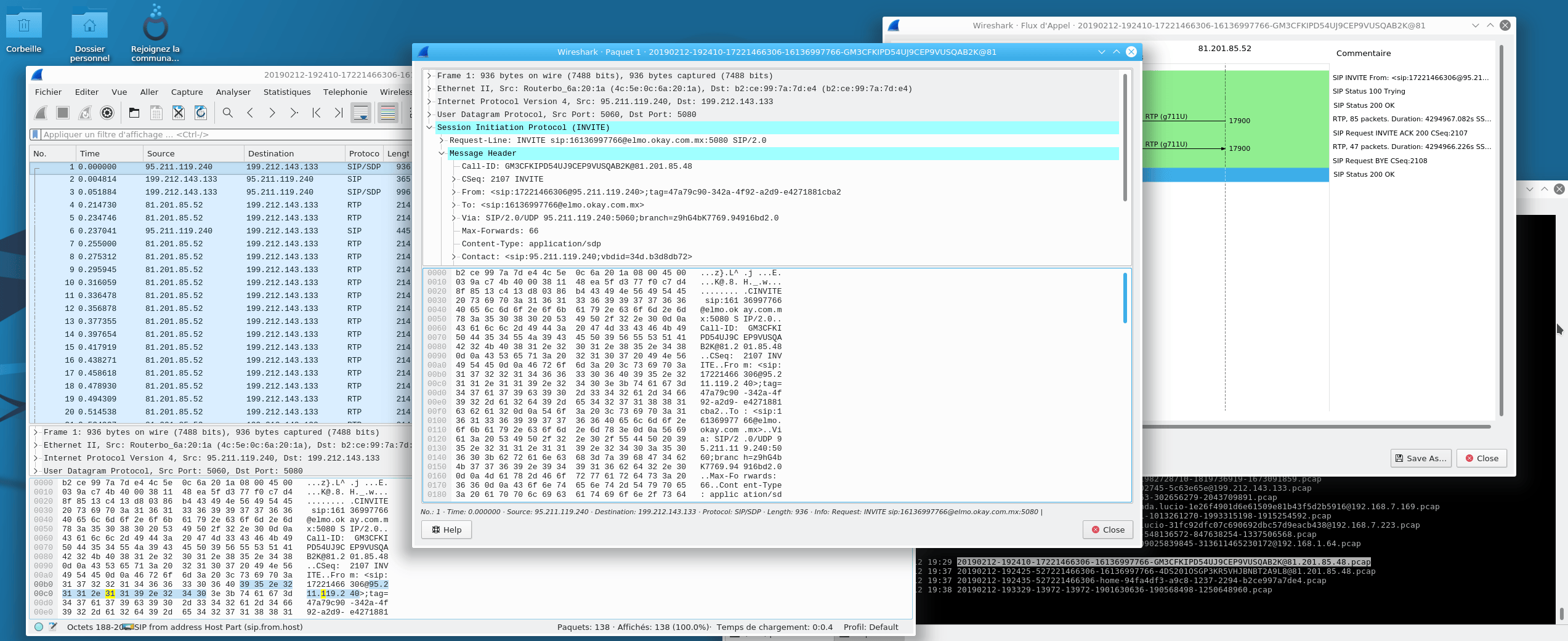1568x641 pixels.
Task: Click the Wireshark logo in the Paquet 1 title bar
Action: [x=423, y=52]
